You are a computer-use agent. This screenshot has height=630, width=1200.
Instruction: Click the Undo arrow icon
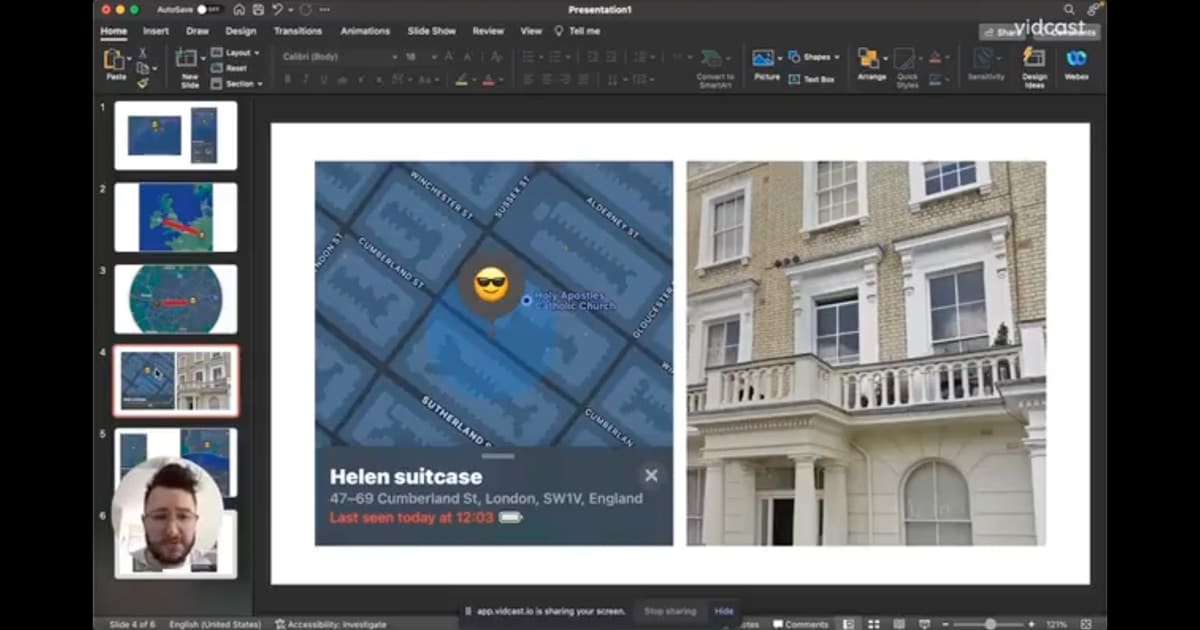[x=278, y=9]
